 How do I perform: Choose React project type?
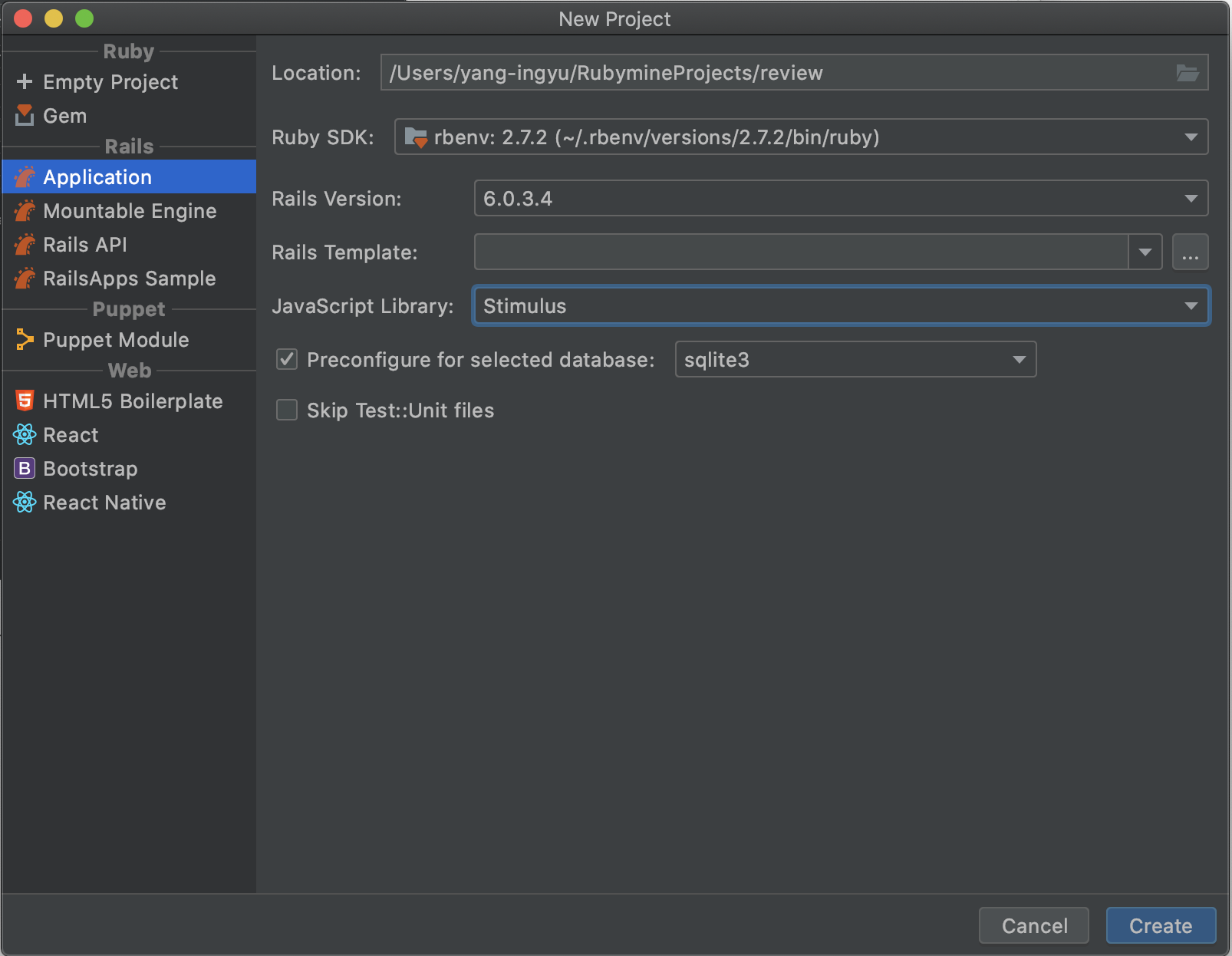click(129, 434)
